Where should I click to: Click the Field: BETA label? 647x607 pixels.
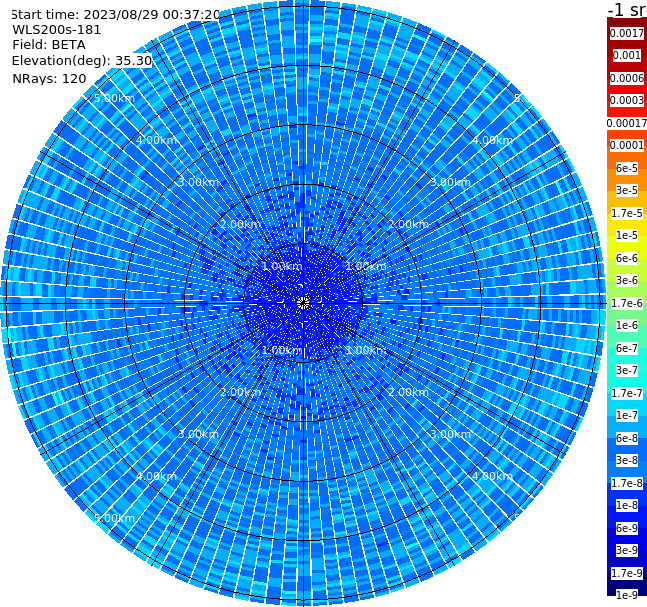pyautogui.click(x=49, y=45)
